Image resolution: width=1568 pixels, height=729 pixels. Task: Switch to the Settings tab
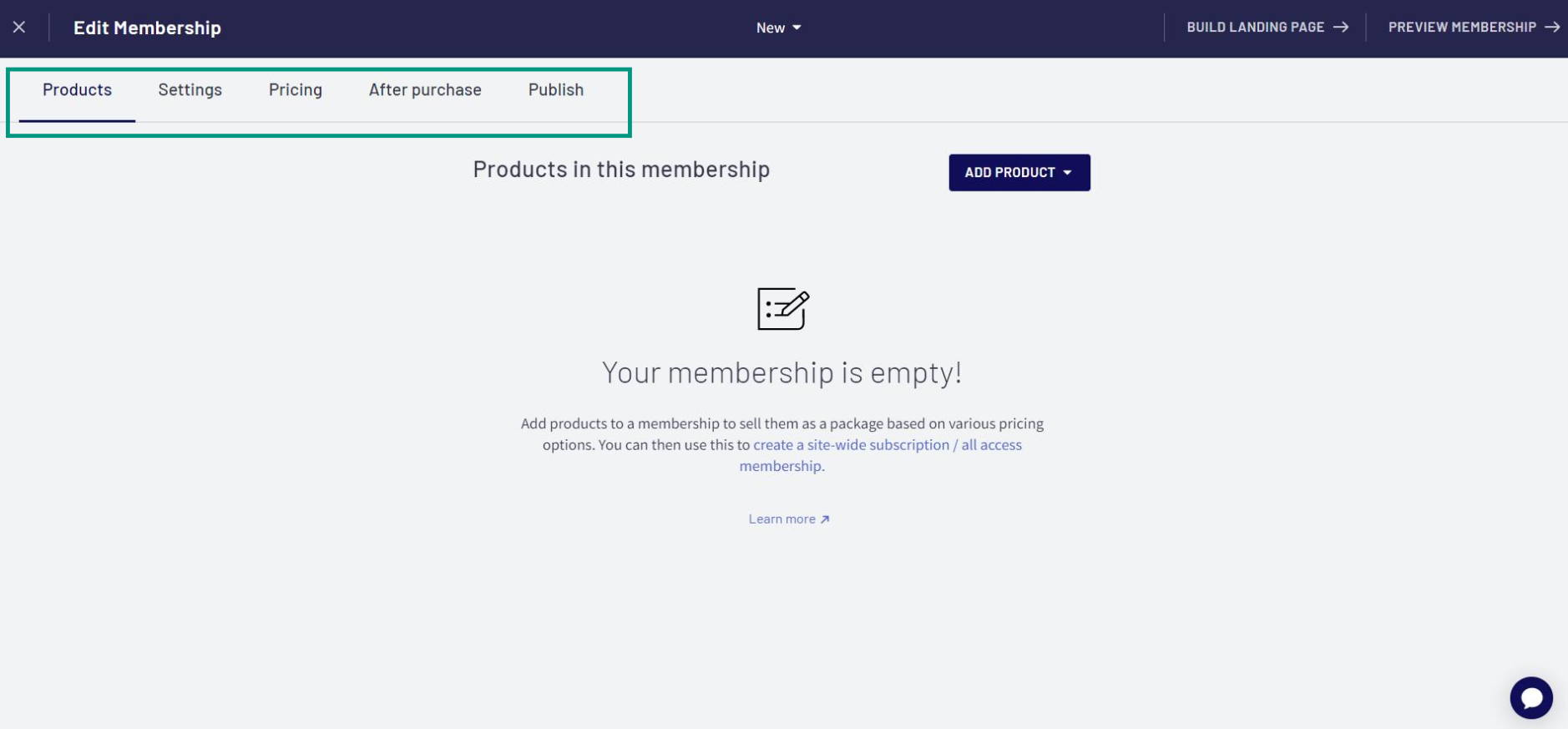tap(190, 90)
